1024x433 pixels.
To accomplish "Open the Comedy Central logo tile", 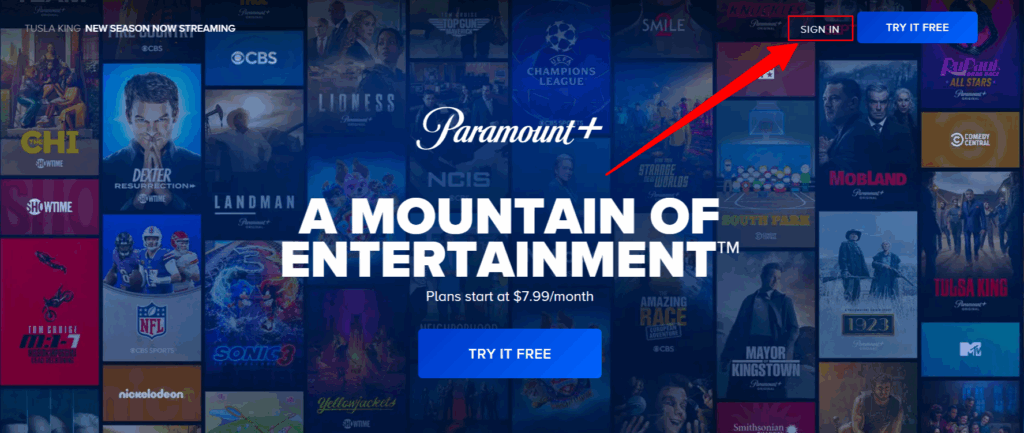I will [969, 140].
